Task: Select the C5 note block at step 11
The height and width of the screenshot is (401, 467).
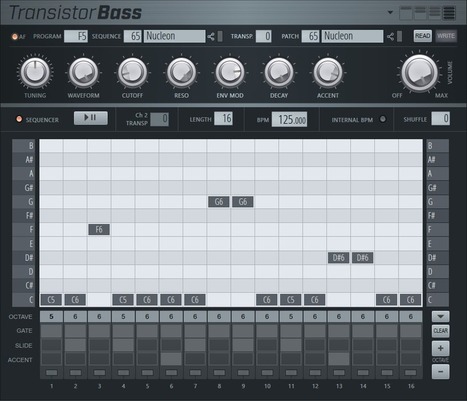Action: point(291,300)
